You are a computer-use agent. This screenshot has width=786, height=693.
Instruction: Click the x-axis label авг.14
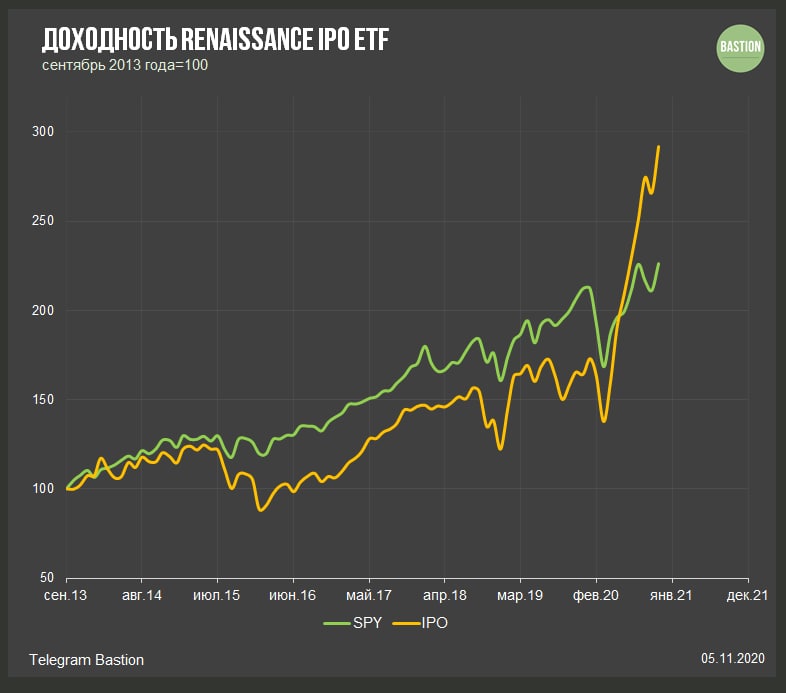(x=142, y=595)
